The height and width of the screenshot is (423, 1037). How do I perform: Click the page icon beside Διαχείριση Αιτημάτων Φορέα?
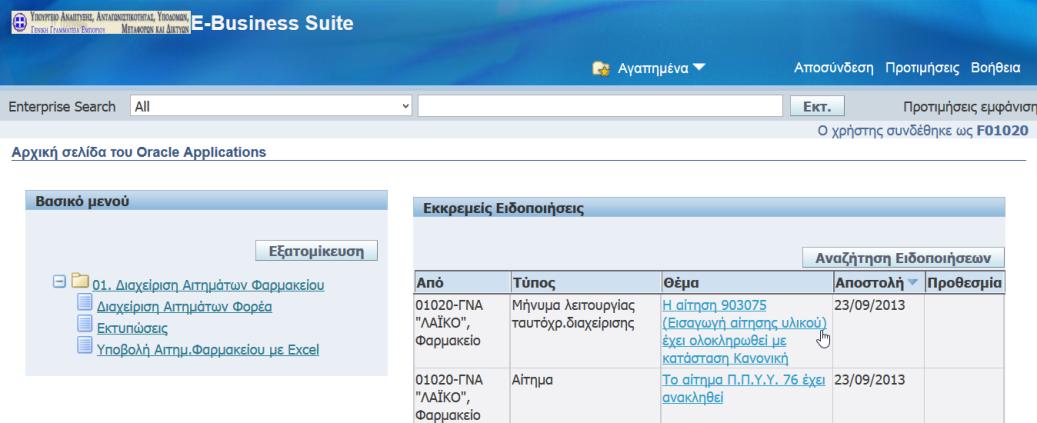pos(85,303)
